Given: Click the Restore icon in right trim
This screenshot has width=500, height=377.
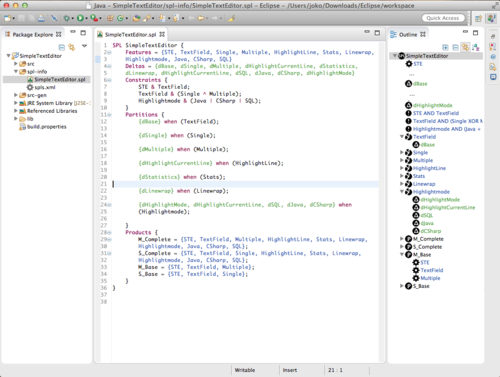Looking at the screenshot, I should pyautogui.click(x=493, y=36).
